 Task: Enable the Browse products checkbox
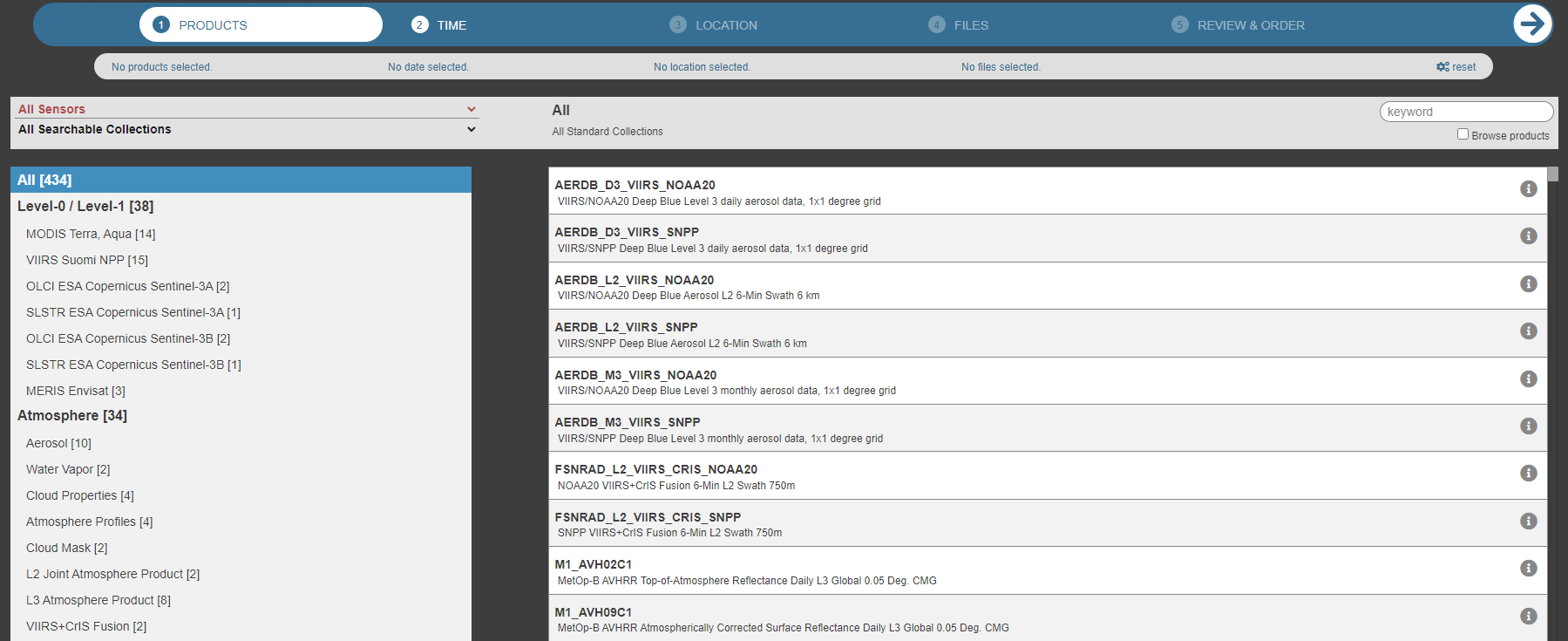point(1463,134)
